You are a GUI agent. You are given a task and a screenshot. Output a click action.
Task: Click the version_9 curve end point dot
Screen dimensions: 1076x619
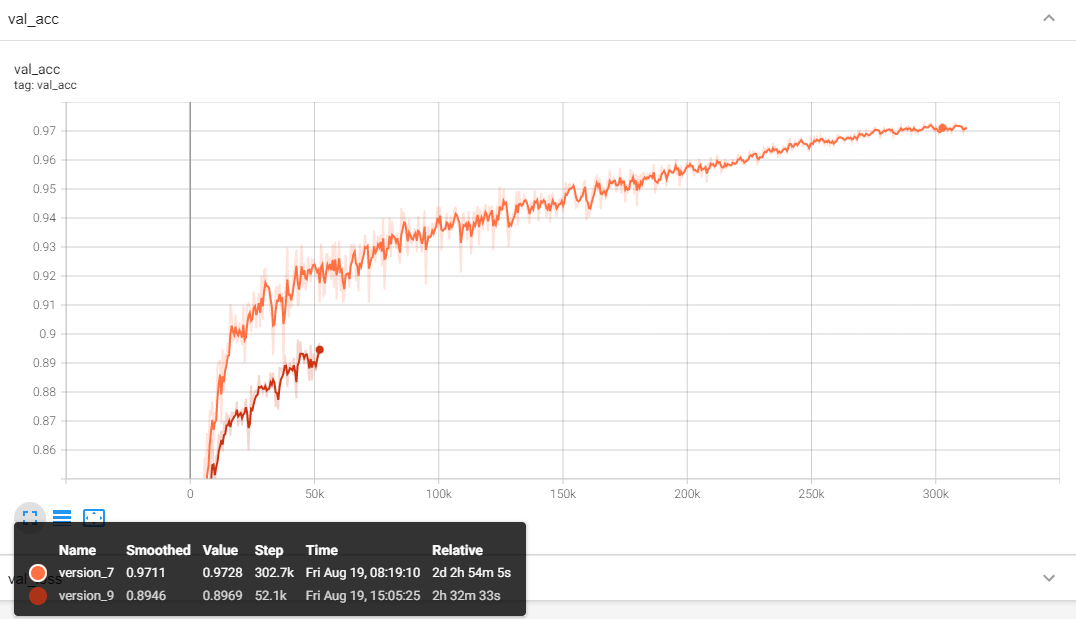[319, 349]
